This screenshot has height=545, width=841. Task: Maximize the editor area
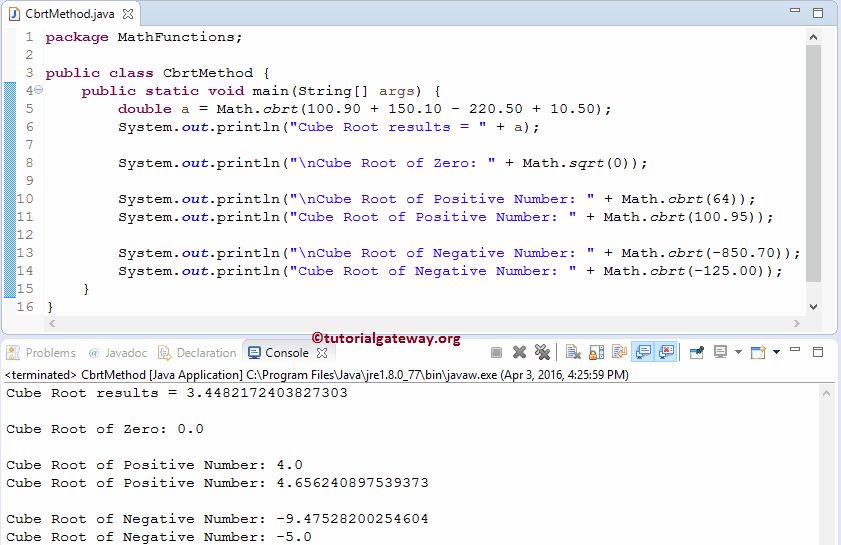pos(818,13)
